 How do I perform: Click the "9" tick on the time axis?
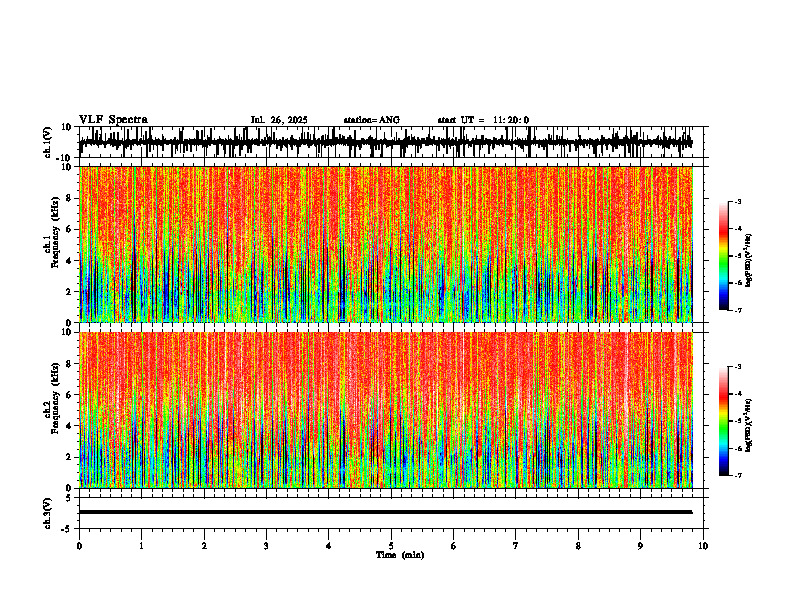640,546
